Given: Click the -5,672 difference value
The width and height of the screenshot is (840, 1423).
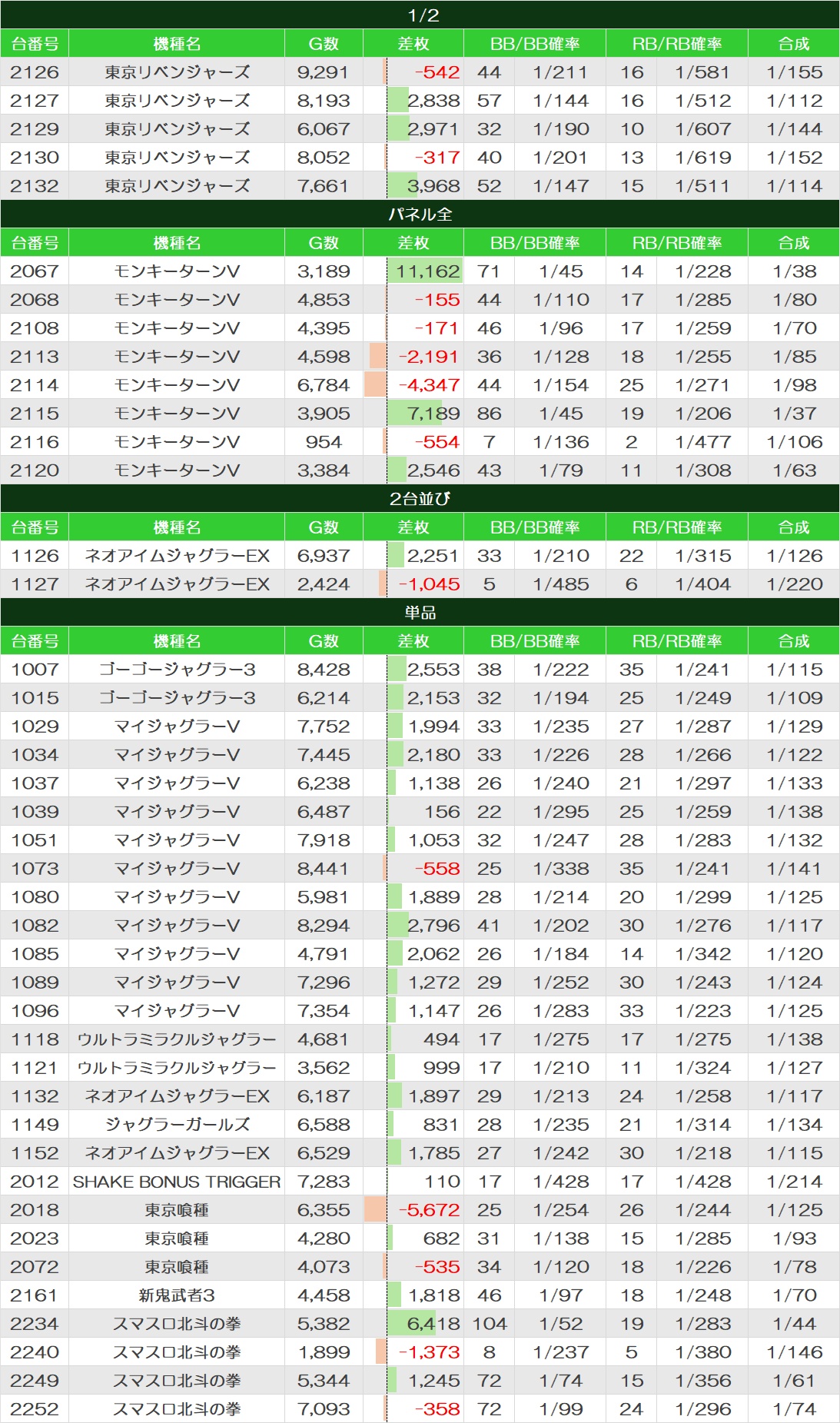Looking at the screenshot, I should click(429, 1210).
